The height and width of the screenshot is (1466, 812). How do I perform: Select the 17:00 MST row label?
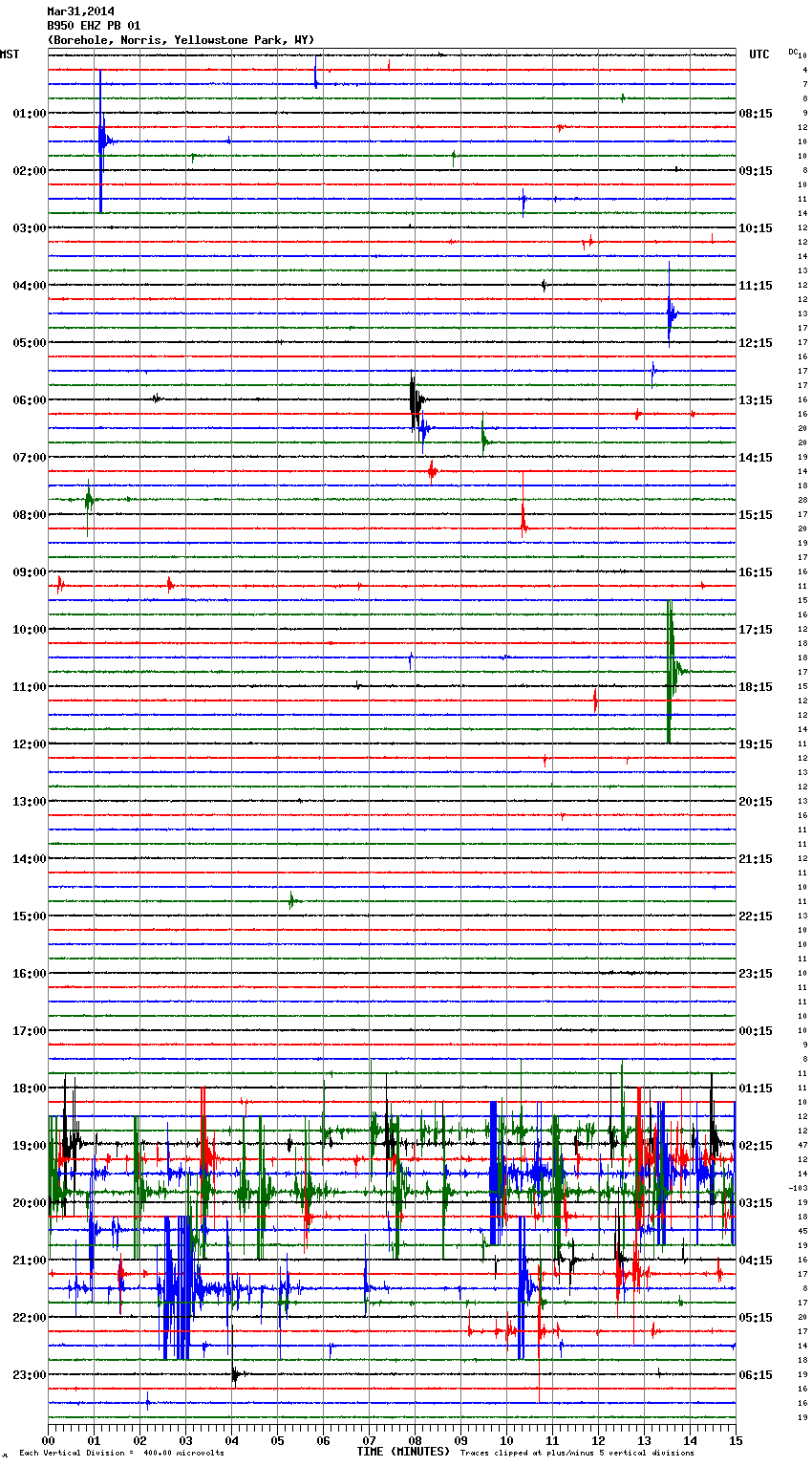[x=30, y=1031]
